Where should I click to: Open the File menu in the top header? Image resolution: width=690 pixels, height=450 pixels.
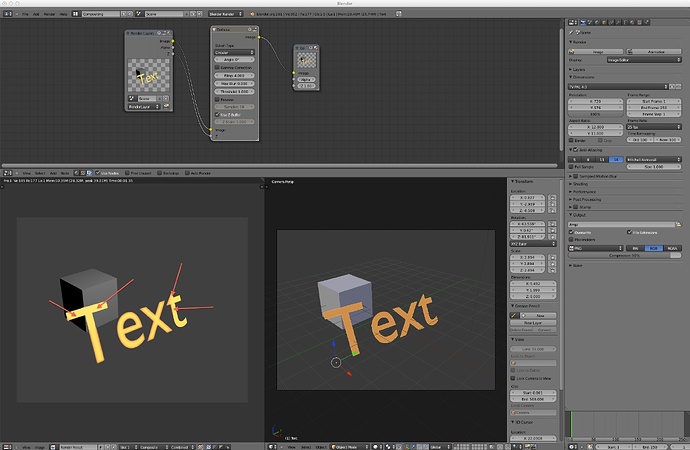click(x=25, y=14)
